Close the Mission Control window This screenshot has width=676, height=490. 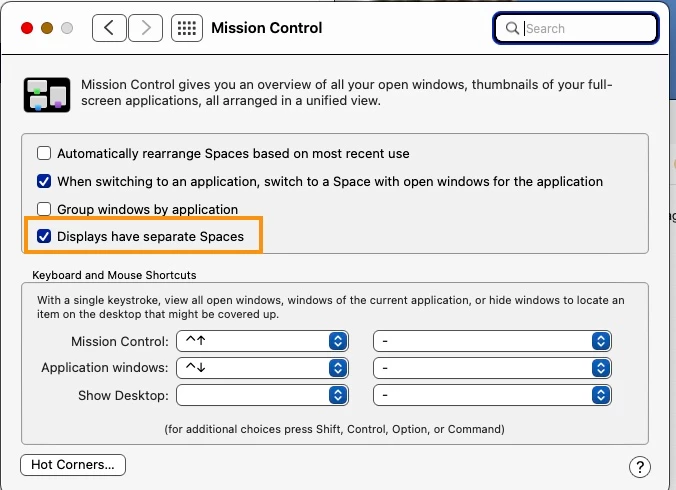click(27, 28)
